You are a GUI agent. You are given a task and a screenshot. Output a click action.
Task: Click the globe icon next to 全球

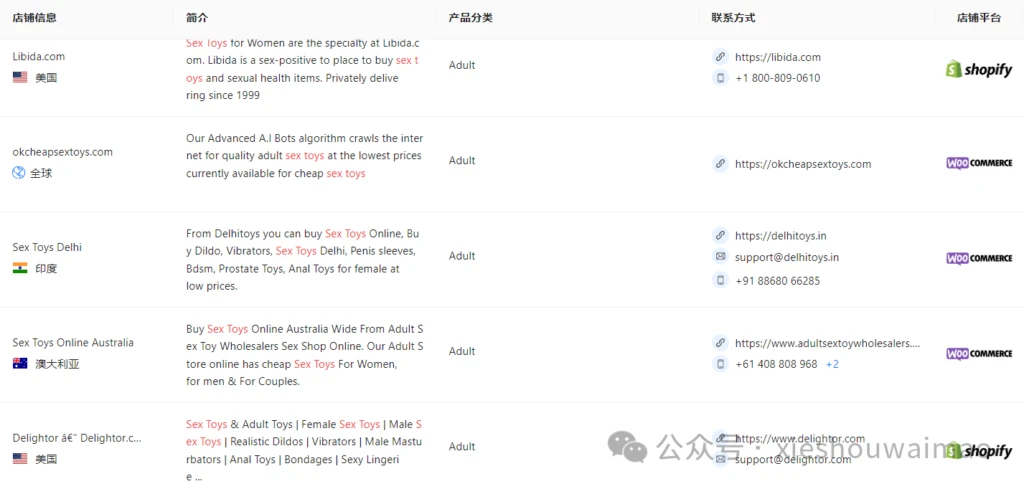tap(19, 173)
